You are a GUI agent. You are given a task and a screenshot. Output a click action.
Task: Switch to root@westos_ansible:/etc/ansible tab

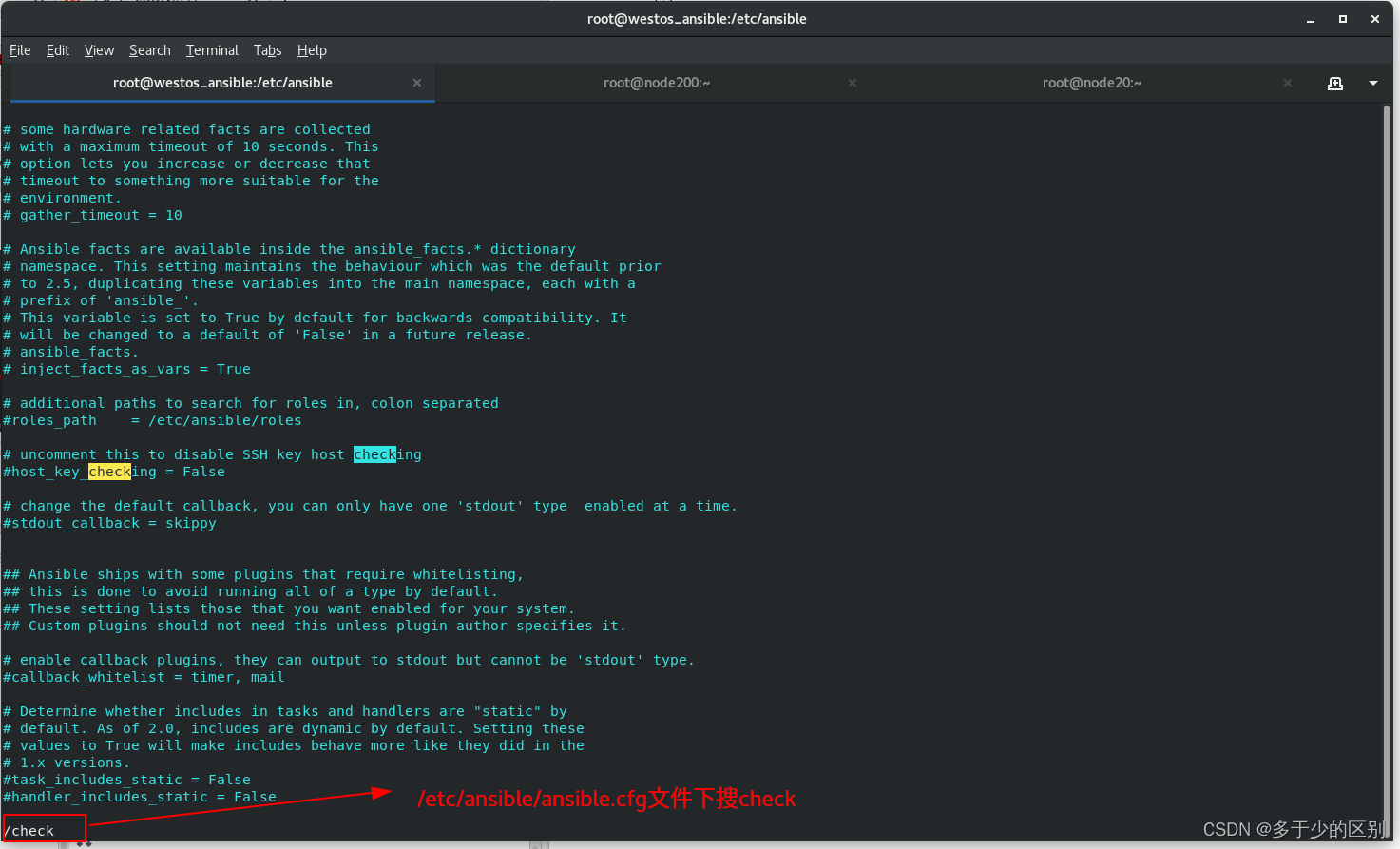click(x=222, y=83)
